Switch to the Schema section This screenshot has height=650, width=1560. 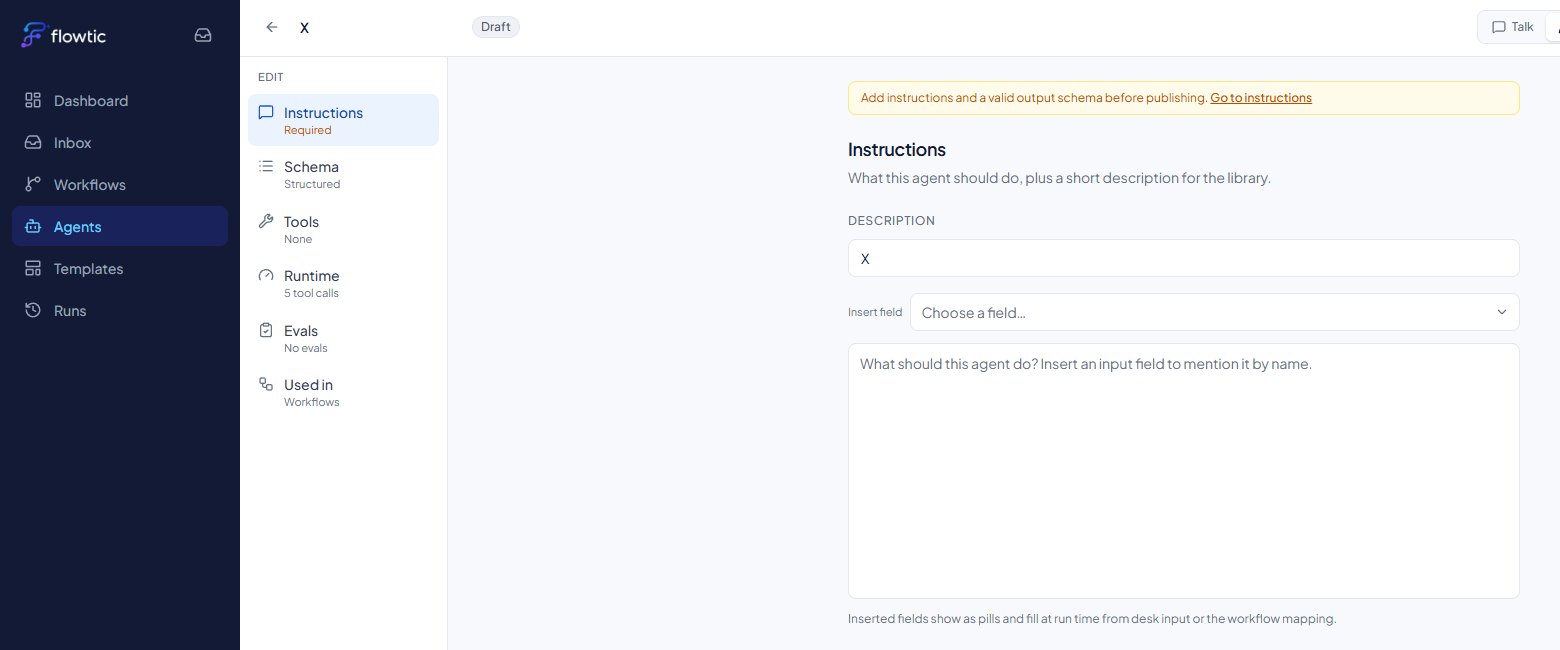[x=343, y=174]
